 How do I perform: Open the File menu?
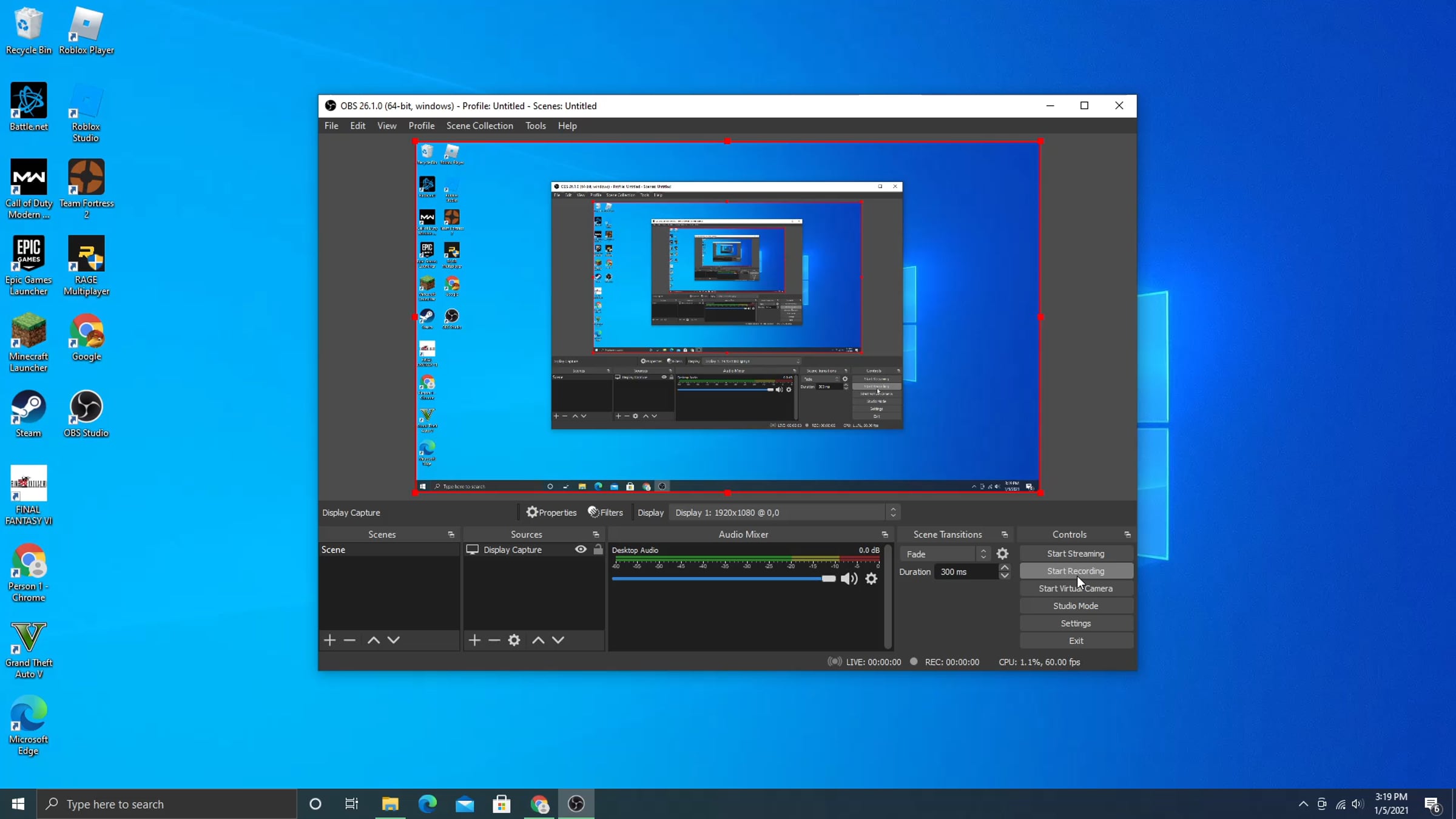(x=331, y=126)
